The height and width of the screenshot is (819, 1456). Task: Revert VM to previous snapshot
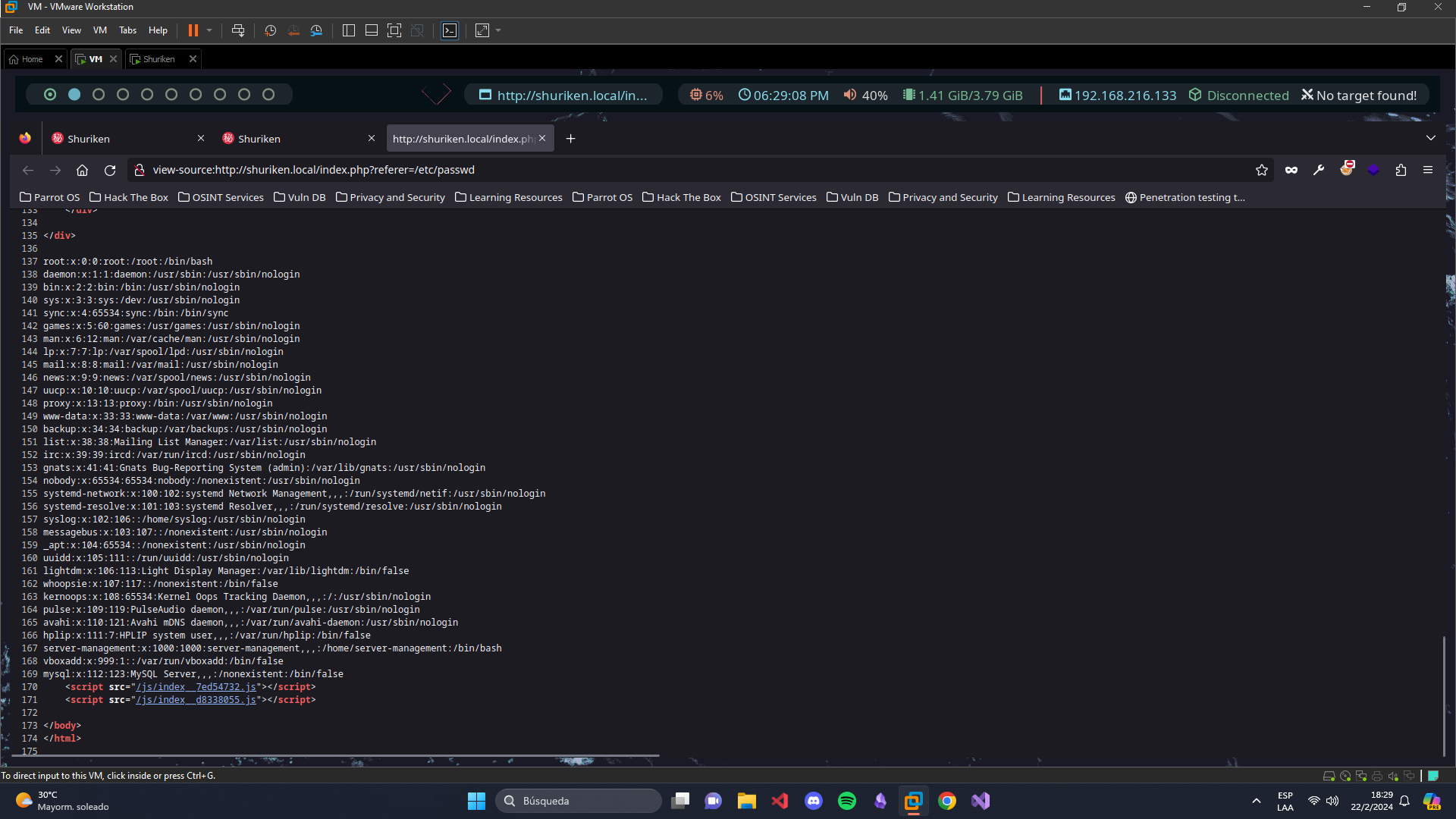click(293, 30)
